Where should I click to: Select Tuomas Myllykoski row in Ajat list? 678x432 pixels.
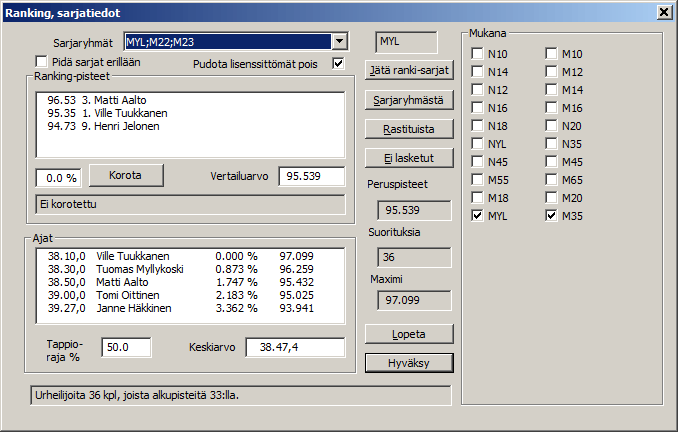pyautogui.click(x=140, y=270)
